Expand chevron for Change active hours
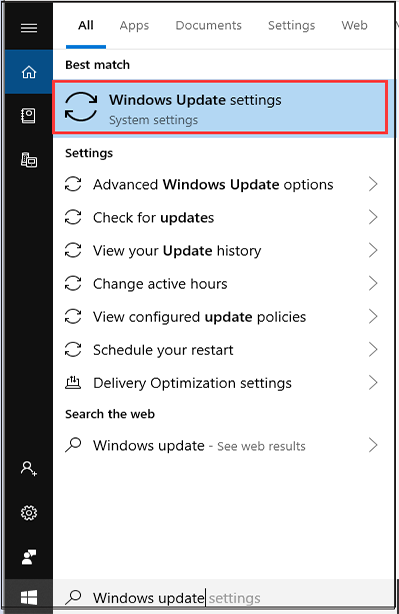 [x=373, y=283]
